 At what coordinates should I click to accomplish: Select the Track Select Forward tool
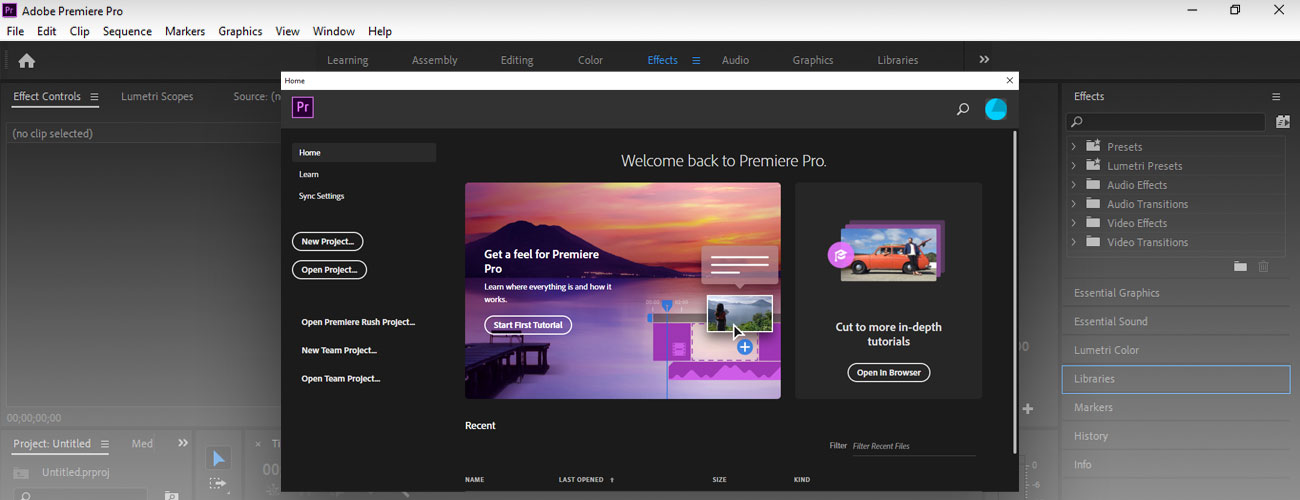point(218,485)
